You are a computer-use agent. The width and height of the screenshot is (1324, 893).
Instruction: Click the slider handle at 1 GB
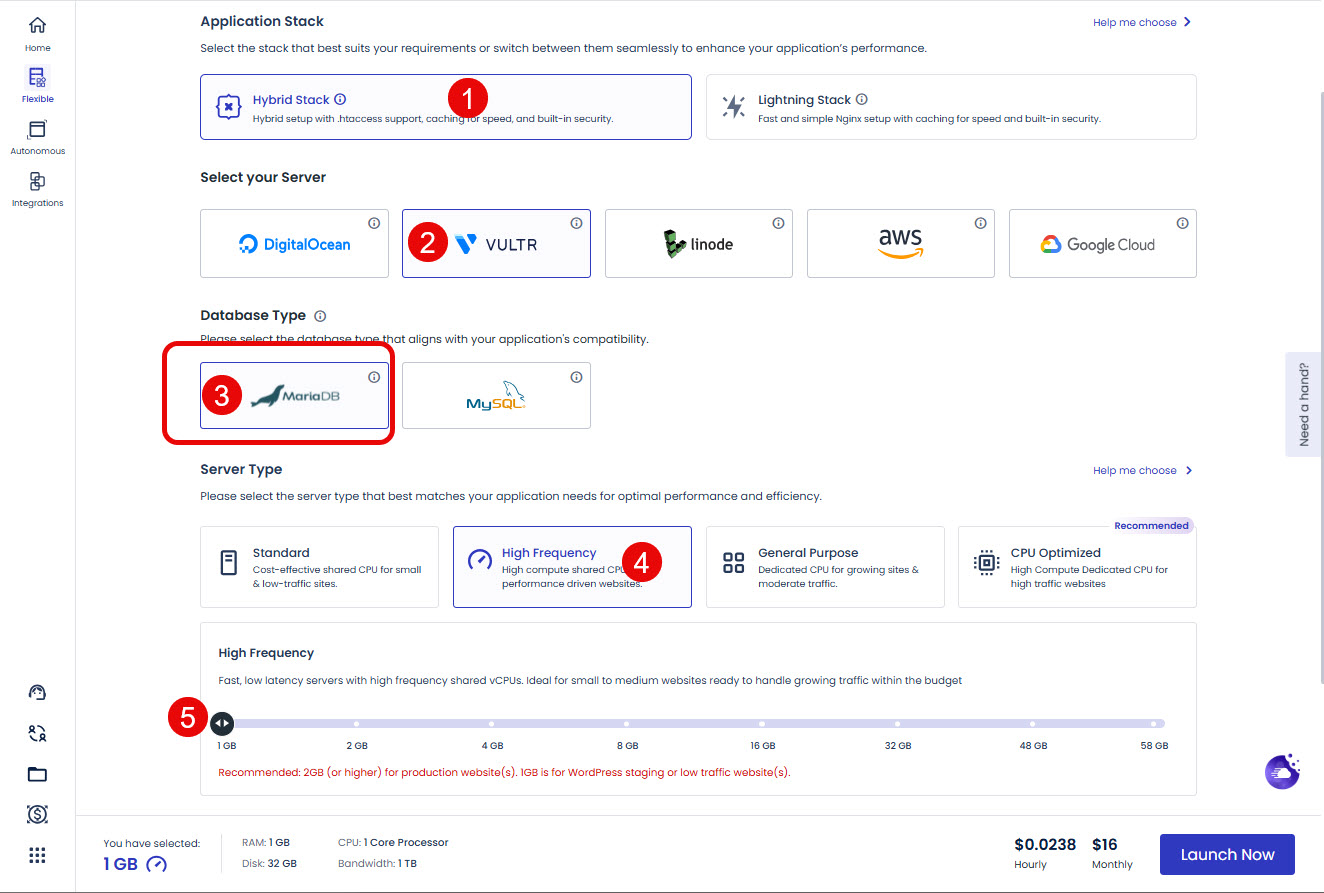[x=222, y=723]
